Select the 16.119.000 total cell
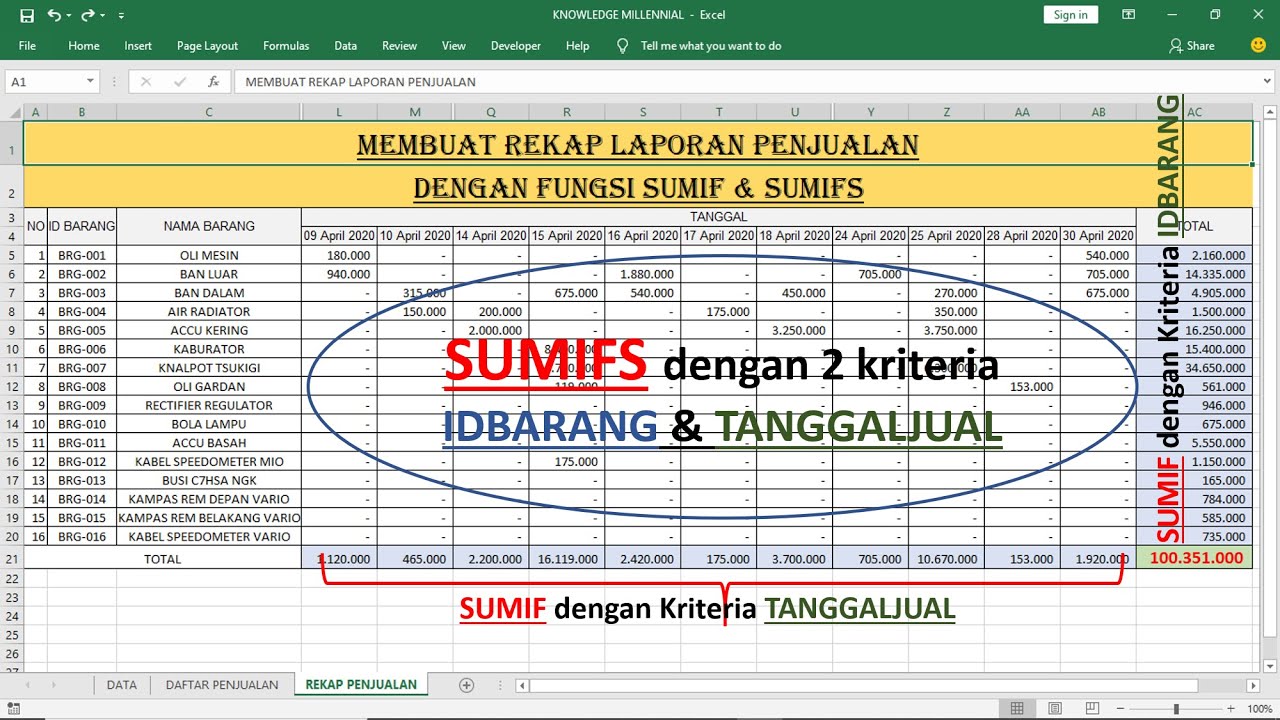Image resolution: width=1280 pixels, height=720 pixels. click(567, 559)
